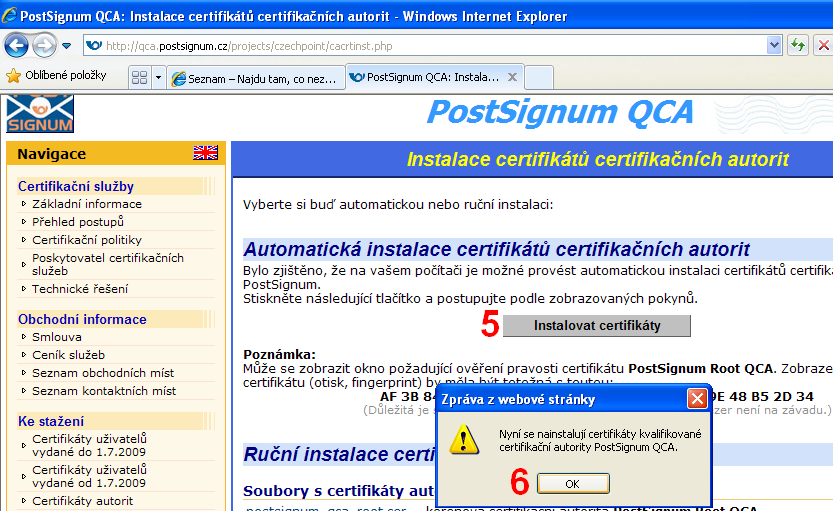Confirm the dialog with OK
833x511 pixels.
(573, 484)
